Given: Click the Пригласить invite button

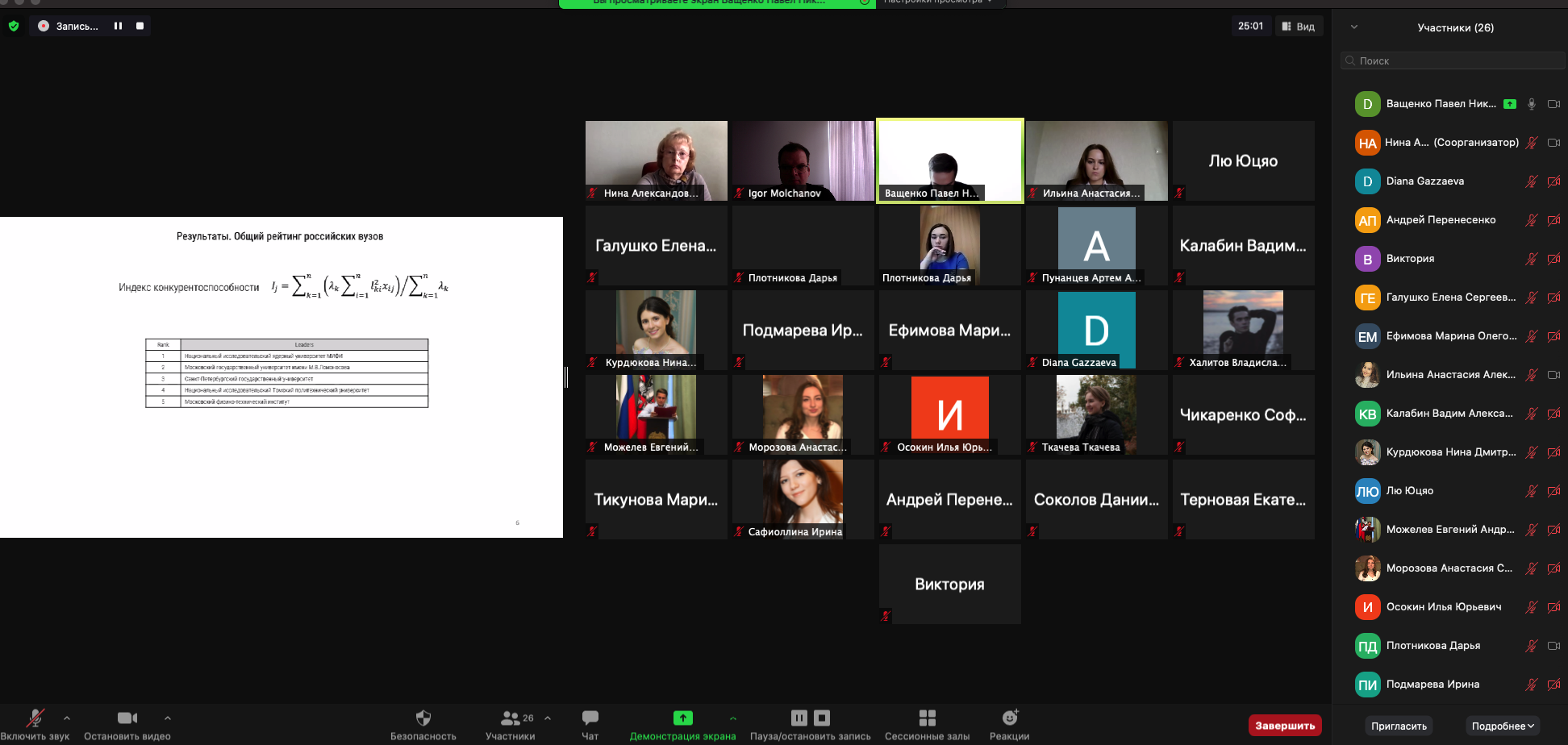Looking at the screenshot, I should 1399,726.
